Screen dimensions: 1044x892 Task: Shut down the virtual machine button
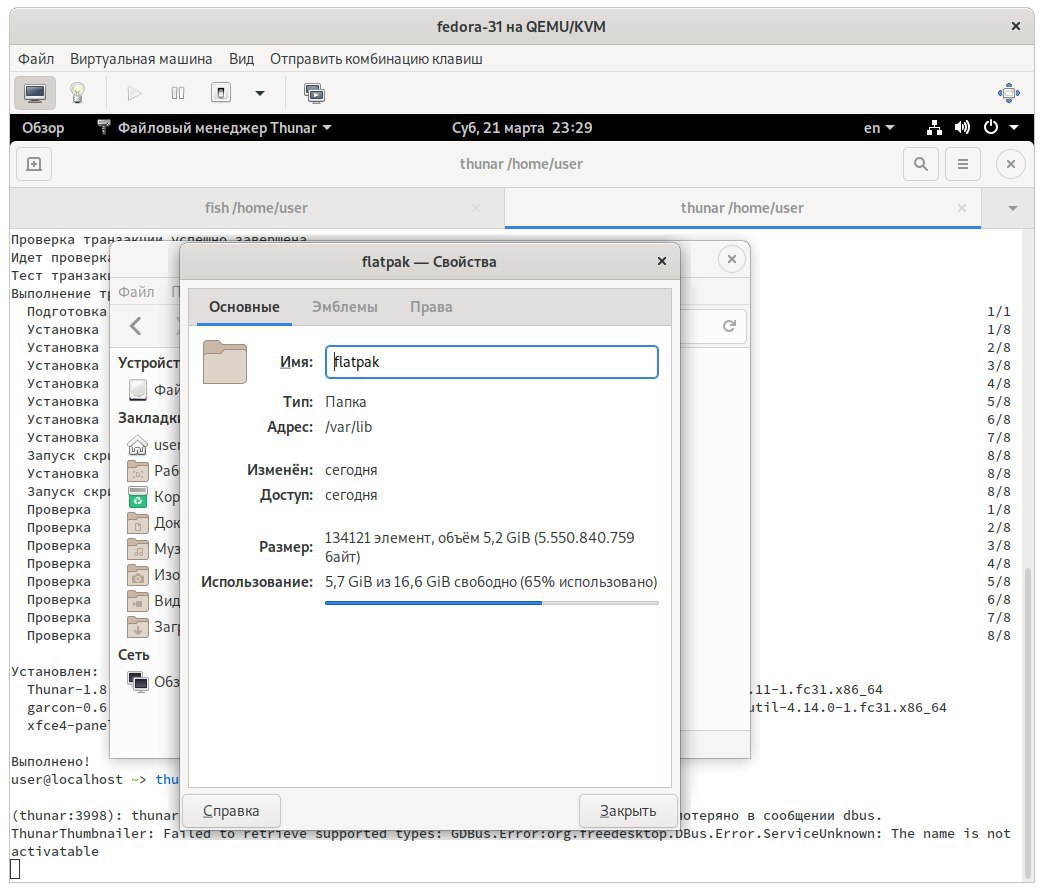(220, 93)
